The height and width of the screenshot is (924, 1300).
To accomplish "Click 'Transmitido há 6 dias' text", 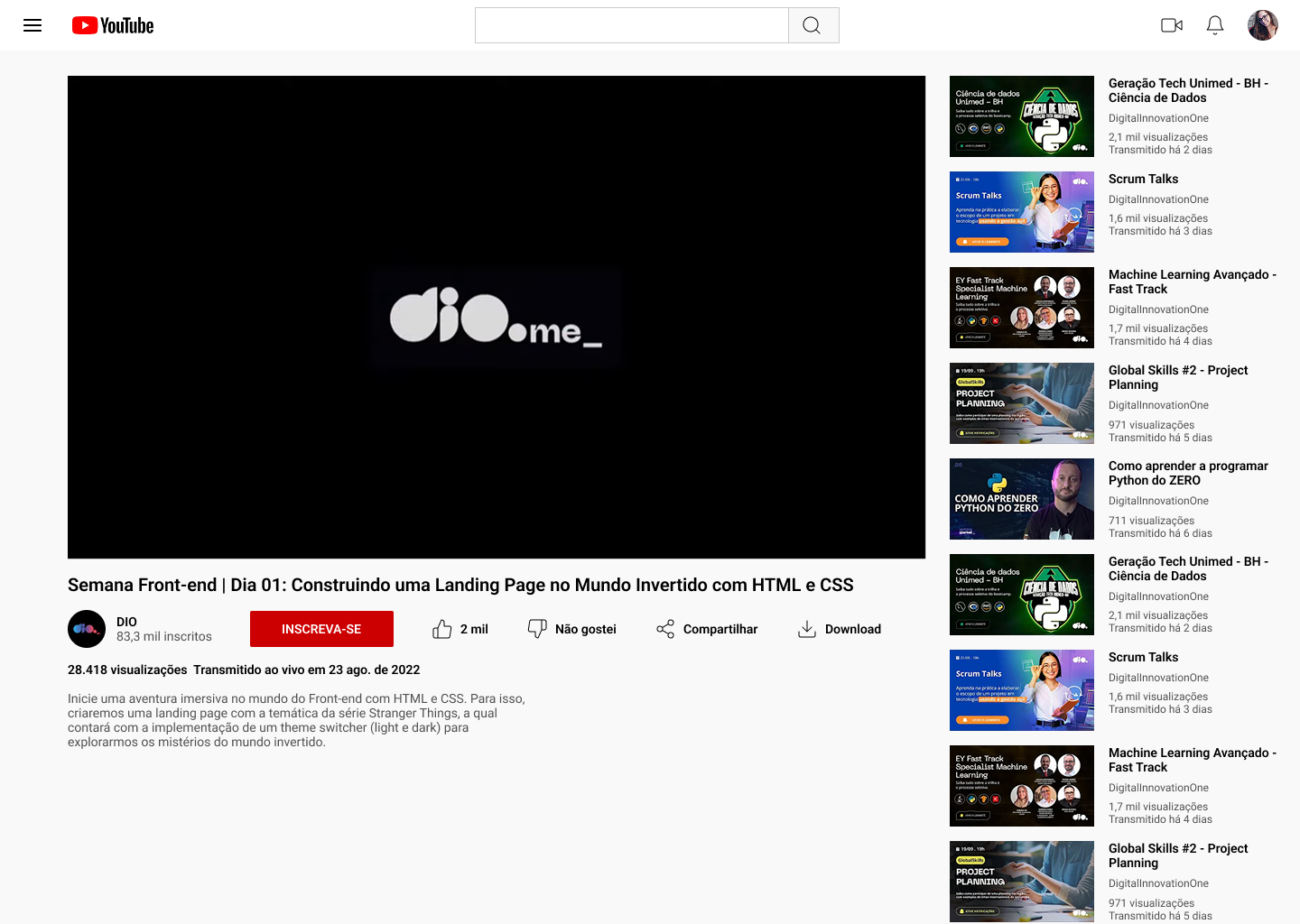I will click(1160, 533).
